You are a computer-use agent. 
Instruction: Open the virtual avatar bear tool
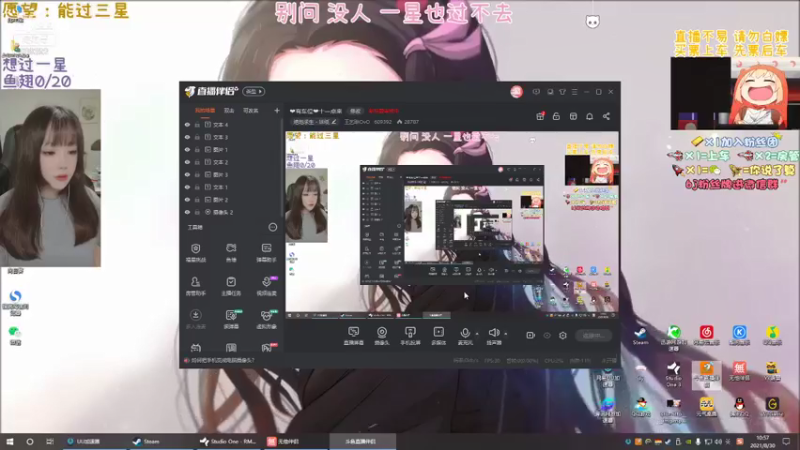tap(266, 319)
